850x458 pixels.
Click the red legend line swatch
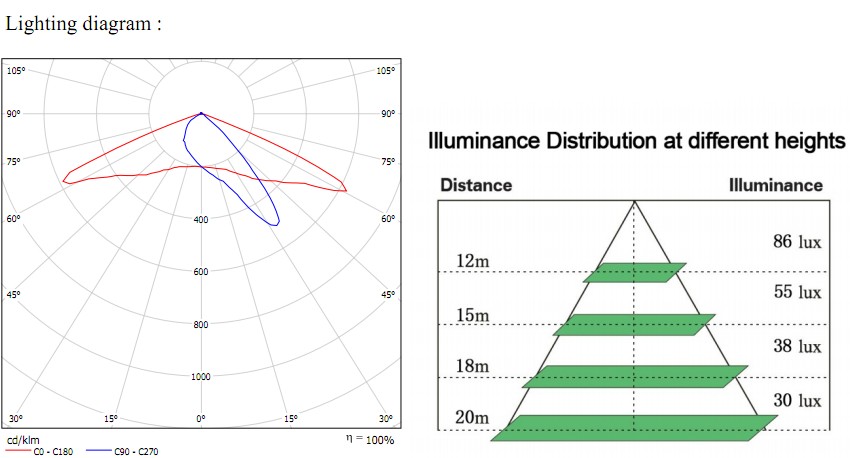point(18,451)
